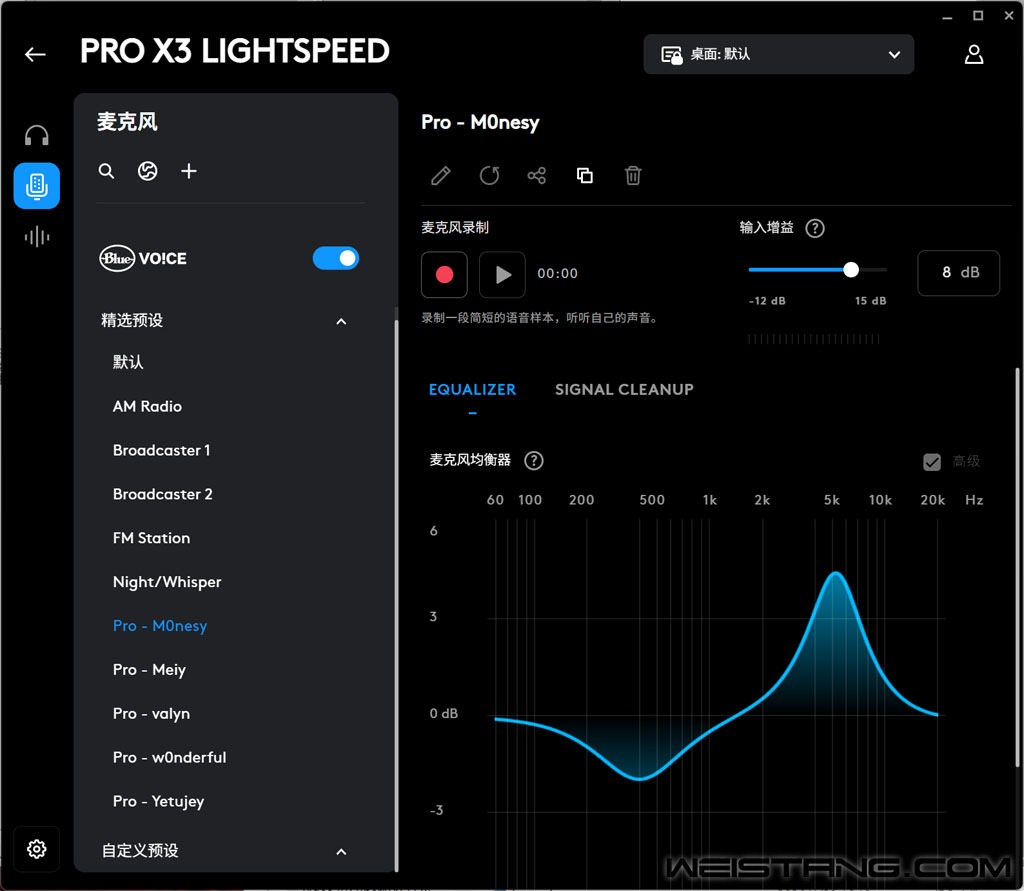The image size is (1024, 891).
Task: Click the PRO X3 LIGHTSPEED device title
Action: pyautogui.click(x=234, y=52)
